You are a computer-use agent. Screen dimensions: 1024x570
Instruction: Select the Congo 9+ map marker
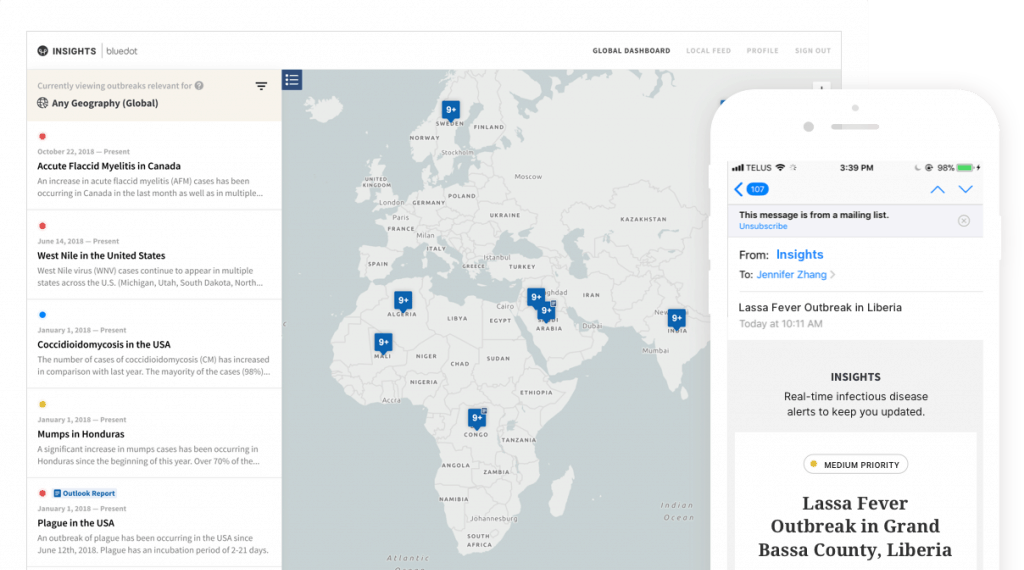[477, 419]
